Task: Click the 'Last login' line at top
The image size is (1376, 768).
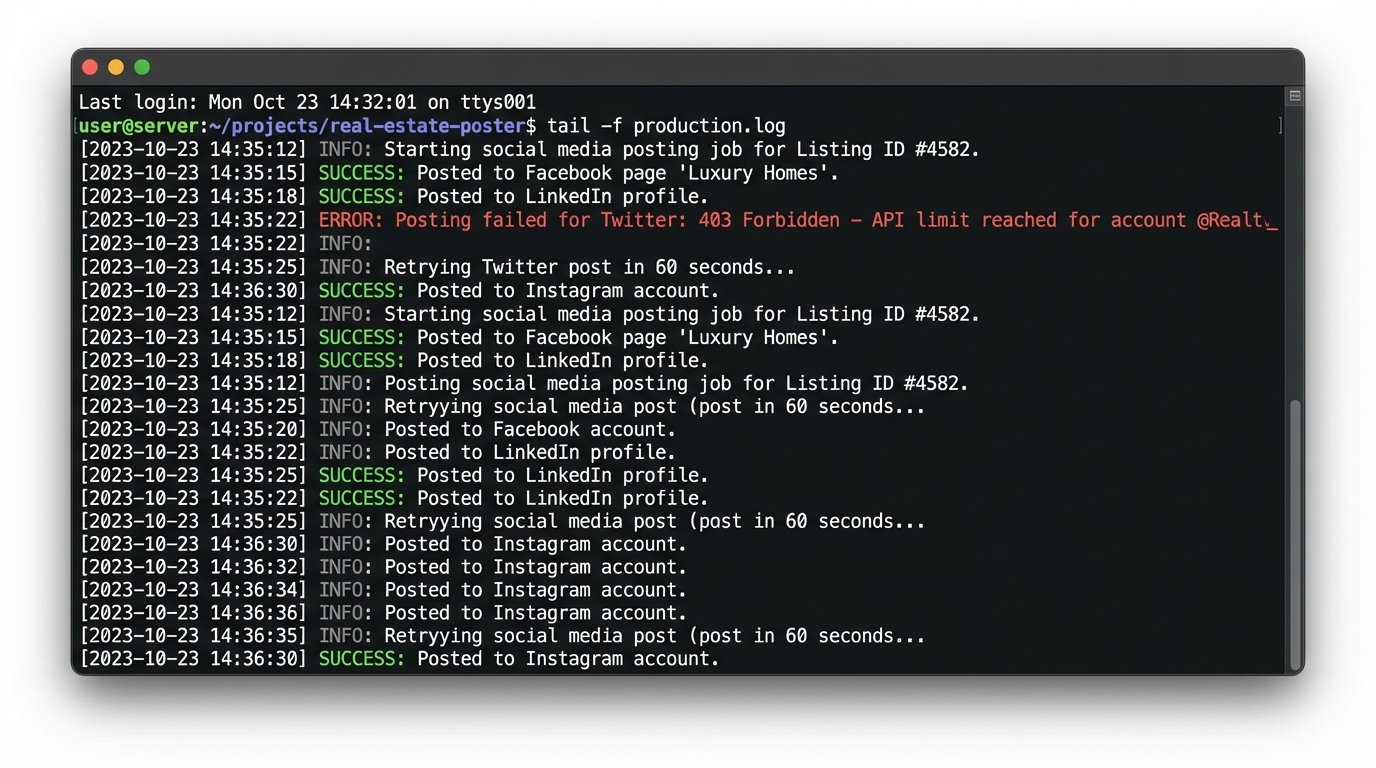Action: [x=307, y=102]
